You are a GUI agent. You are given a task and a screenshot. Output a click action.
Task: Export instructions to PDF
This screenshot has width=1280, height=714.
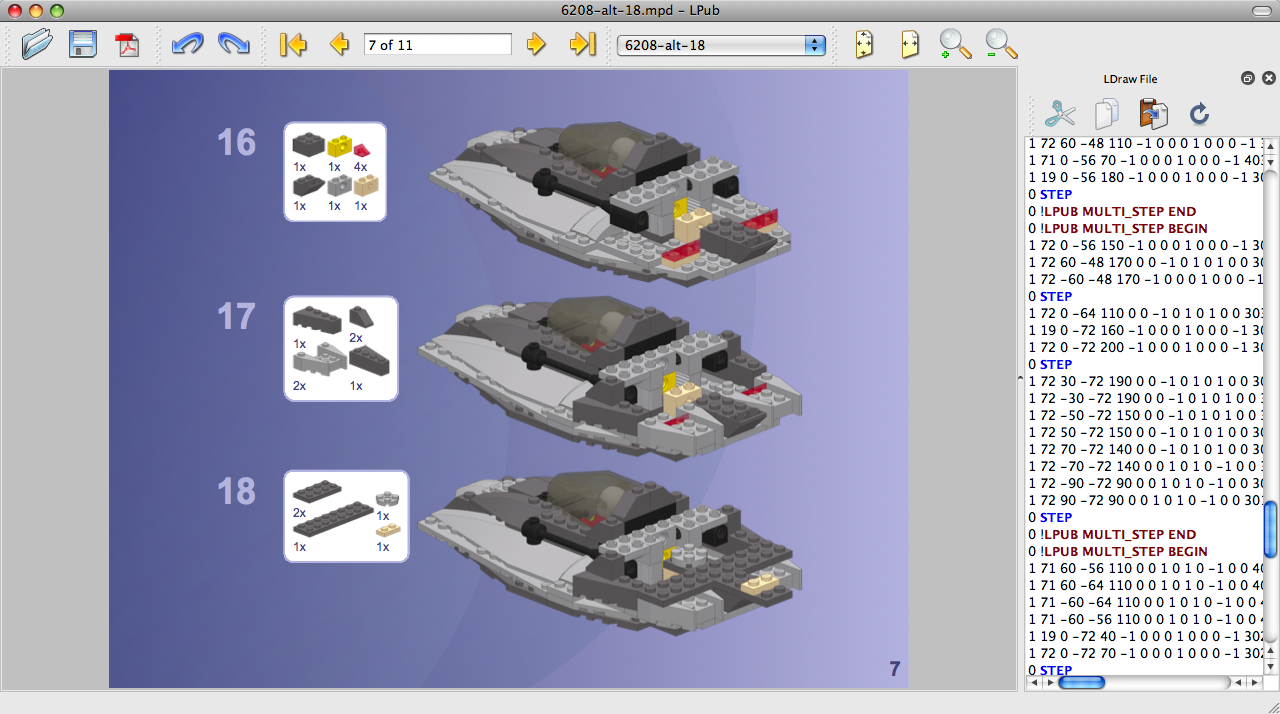(x=128, y=44)
